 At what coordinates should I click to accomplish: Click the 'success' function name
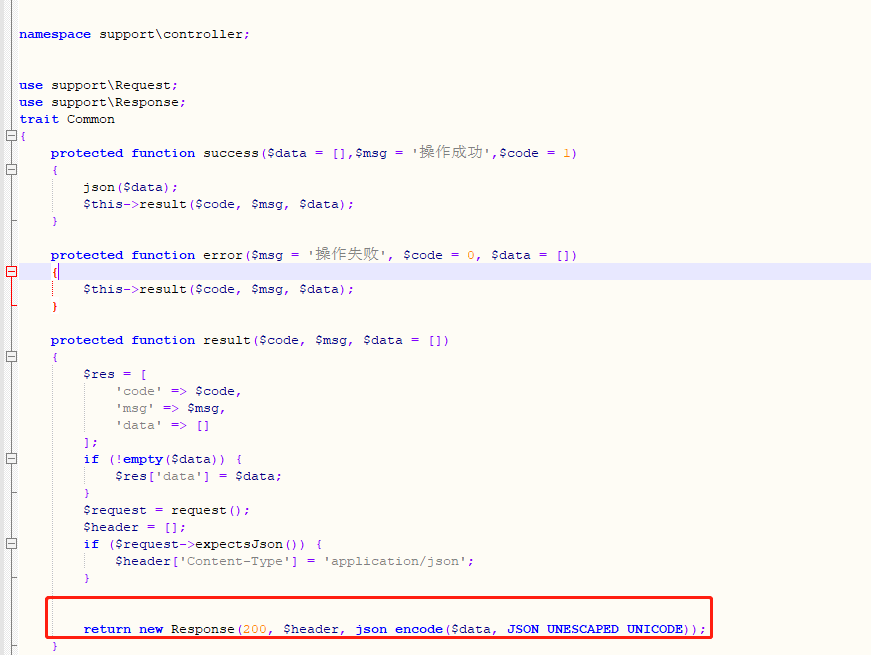231,153
